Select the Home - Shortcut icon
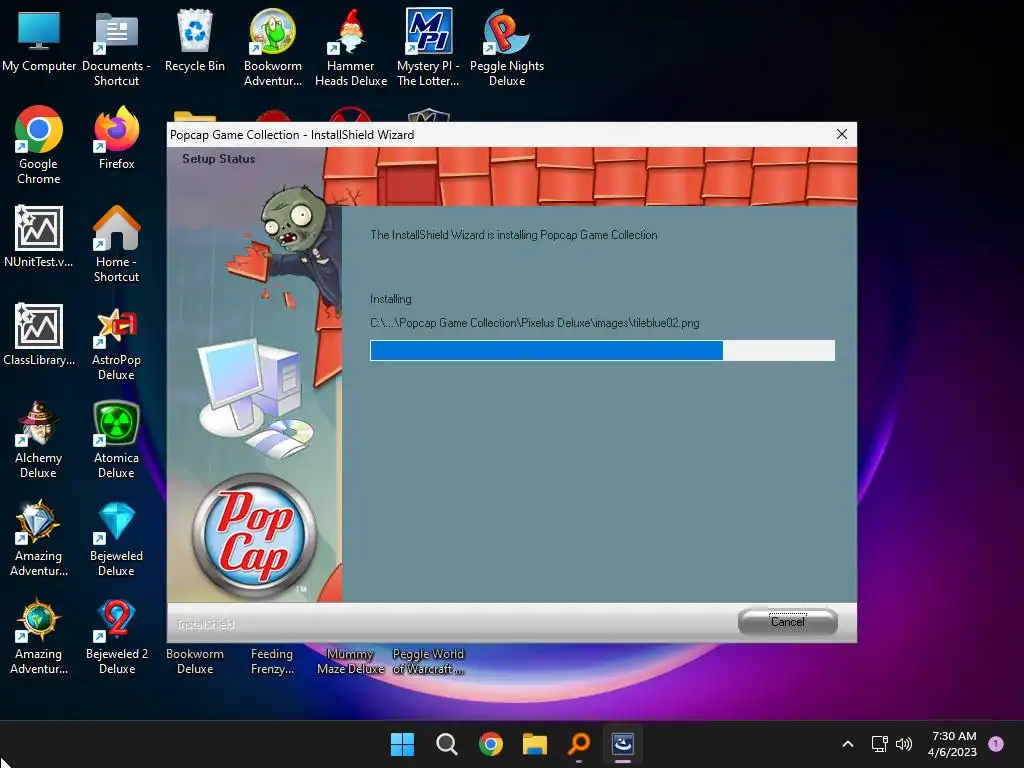1024x768 pixels. click(x=116, y=244)
